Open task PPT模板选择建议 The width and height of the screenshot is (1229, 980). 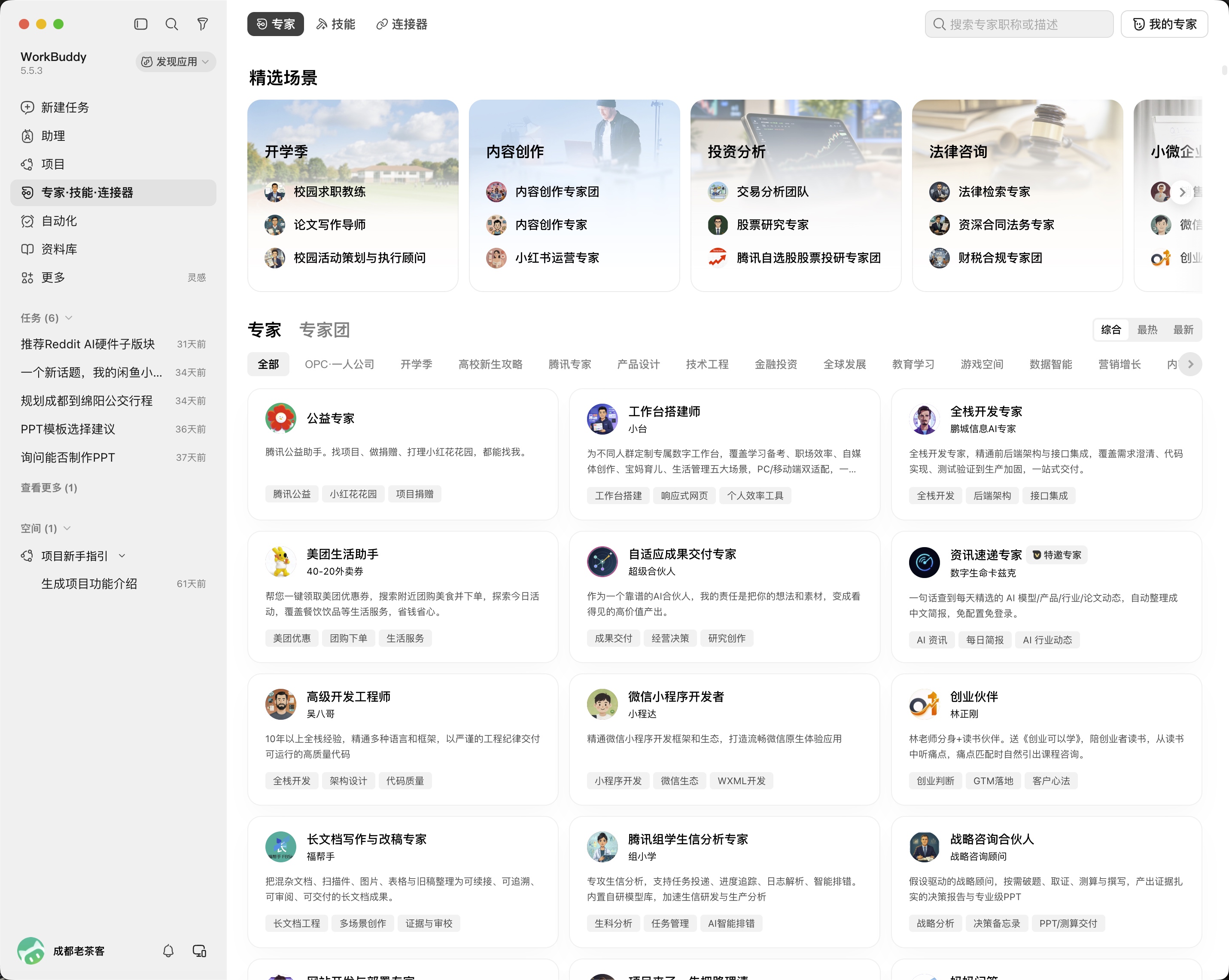(x=113, y=429)
